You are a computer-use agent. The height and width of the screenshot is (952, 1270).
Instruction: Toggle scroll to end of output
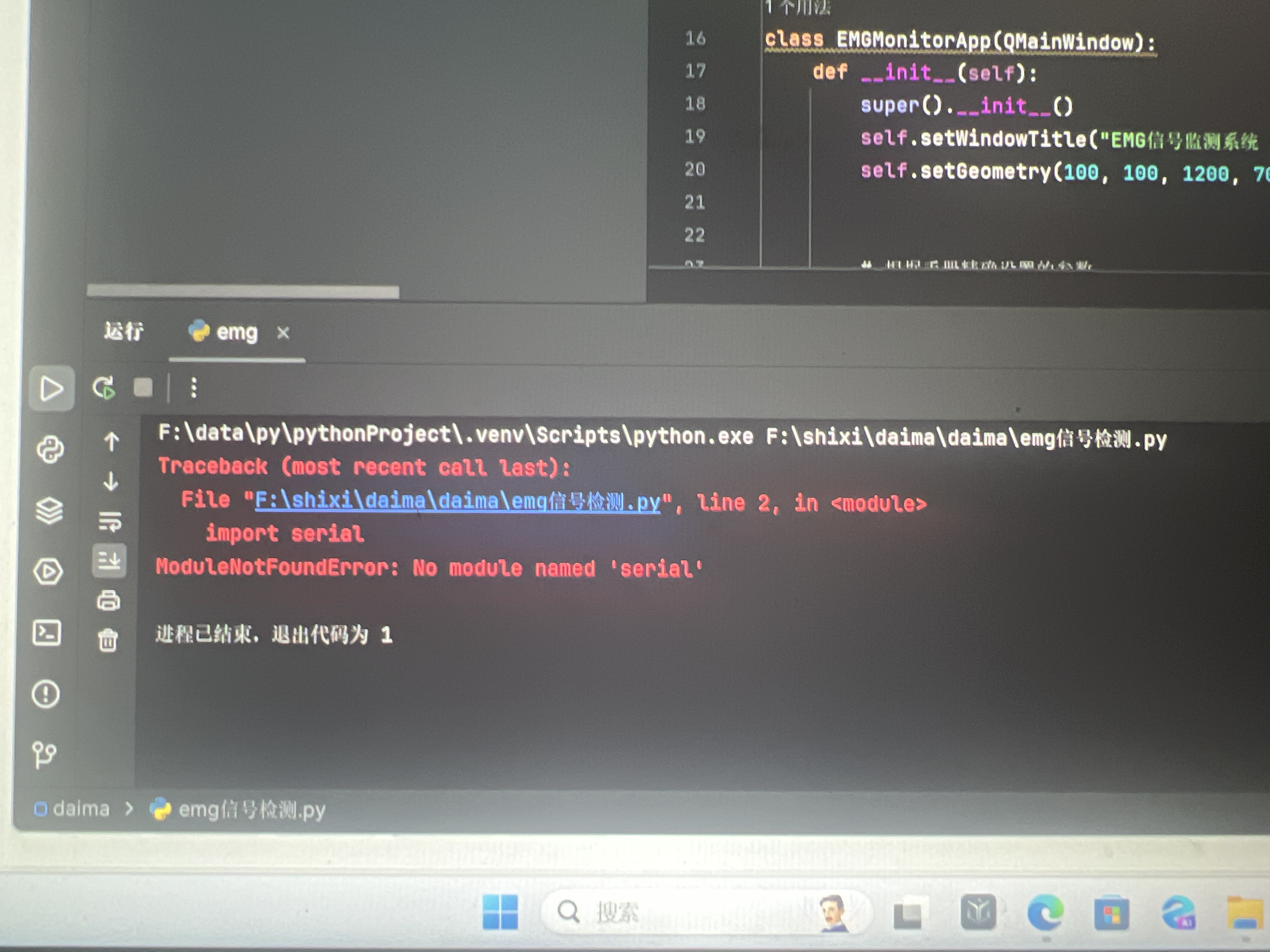pyautogui.click(x=109, y=560)
